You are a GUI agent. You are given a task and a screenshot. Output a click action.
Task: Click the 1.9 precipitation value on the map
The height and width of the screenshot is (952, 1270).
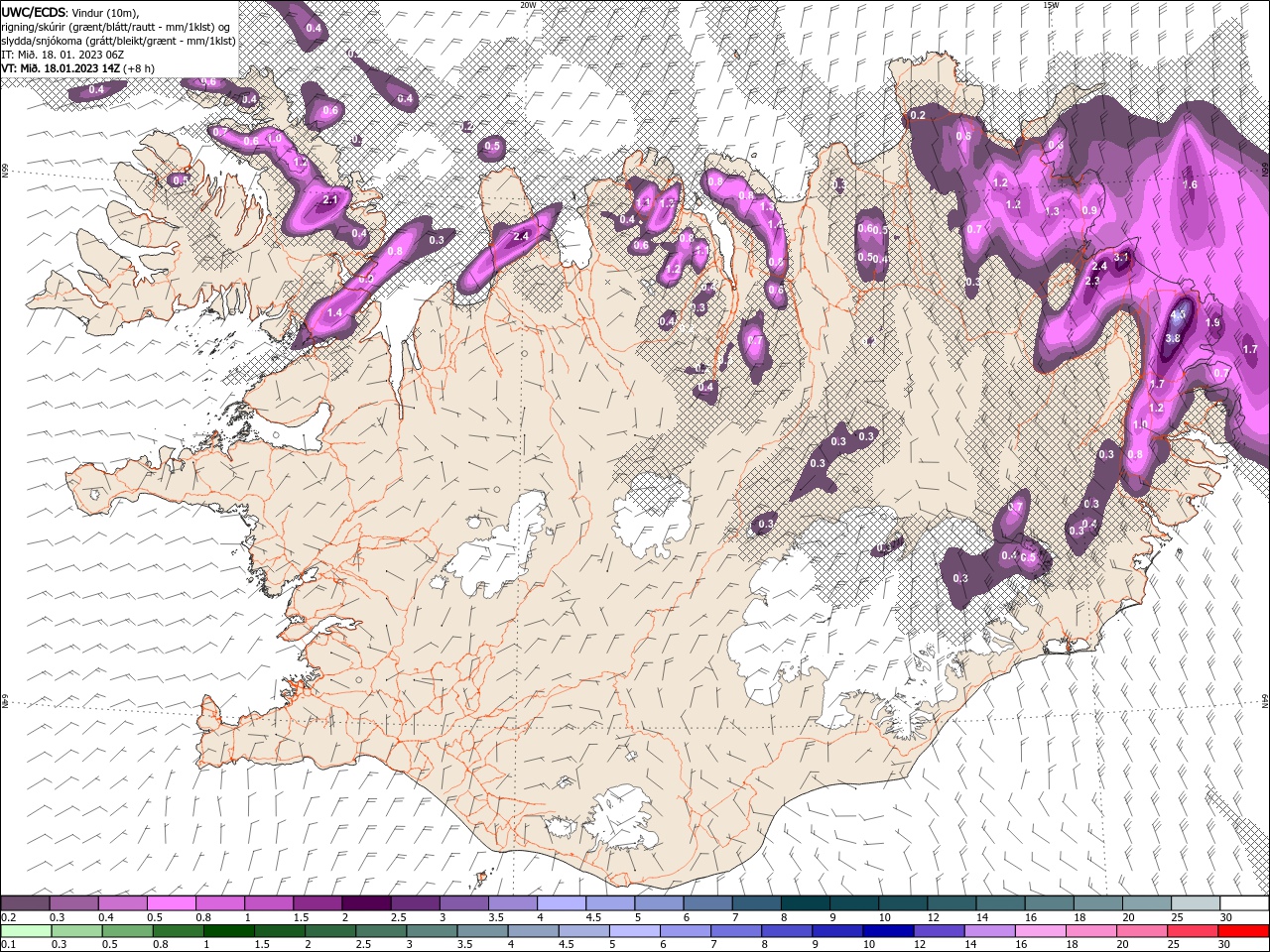(1212, 322)
